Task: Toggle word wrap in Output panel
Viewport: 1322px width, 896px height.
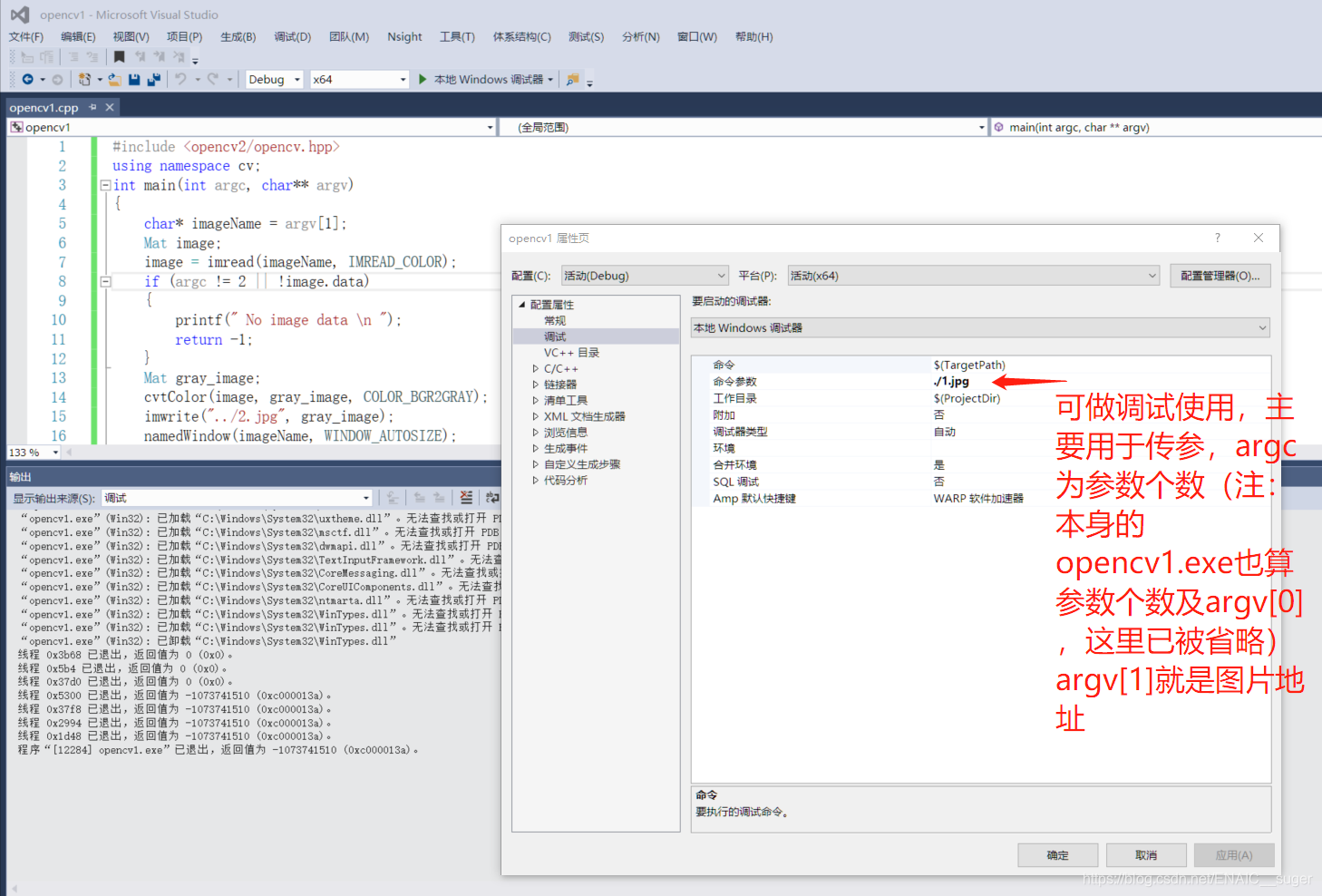Action: 492,497
